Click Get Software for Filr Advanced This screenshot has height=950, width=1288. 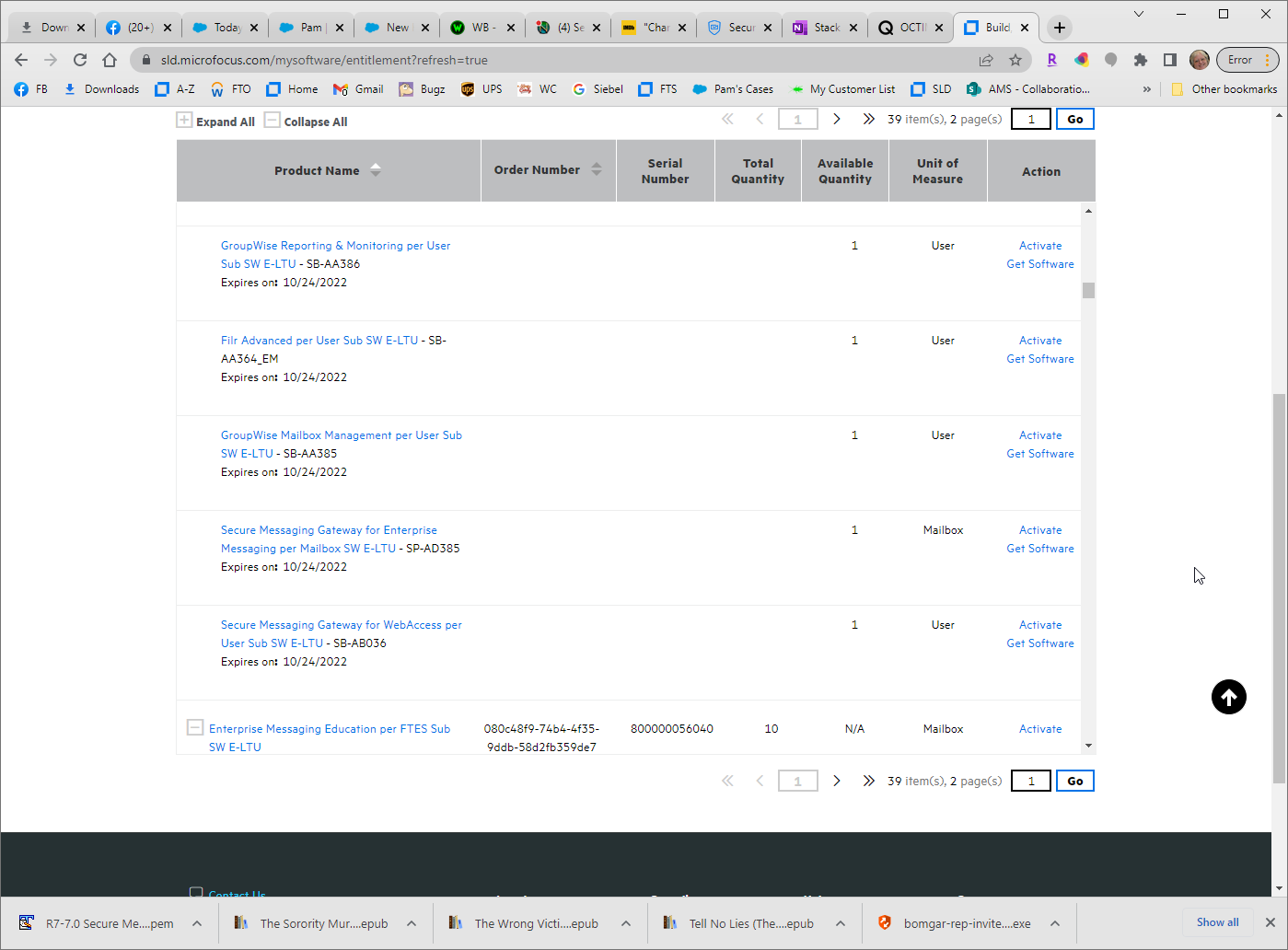[1039, 359]
